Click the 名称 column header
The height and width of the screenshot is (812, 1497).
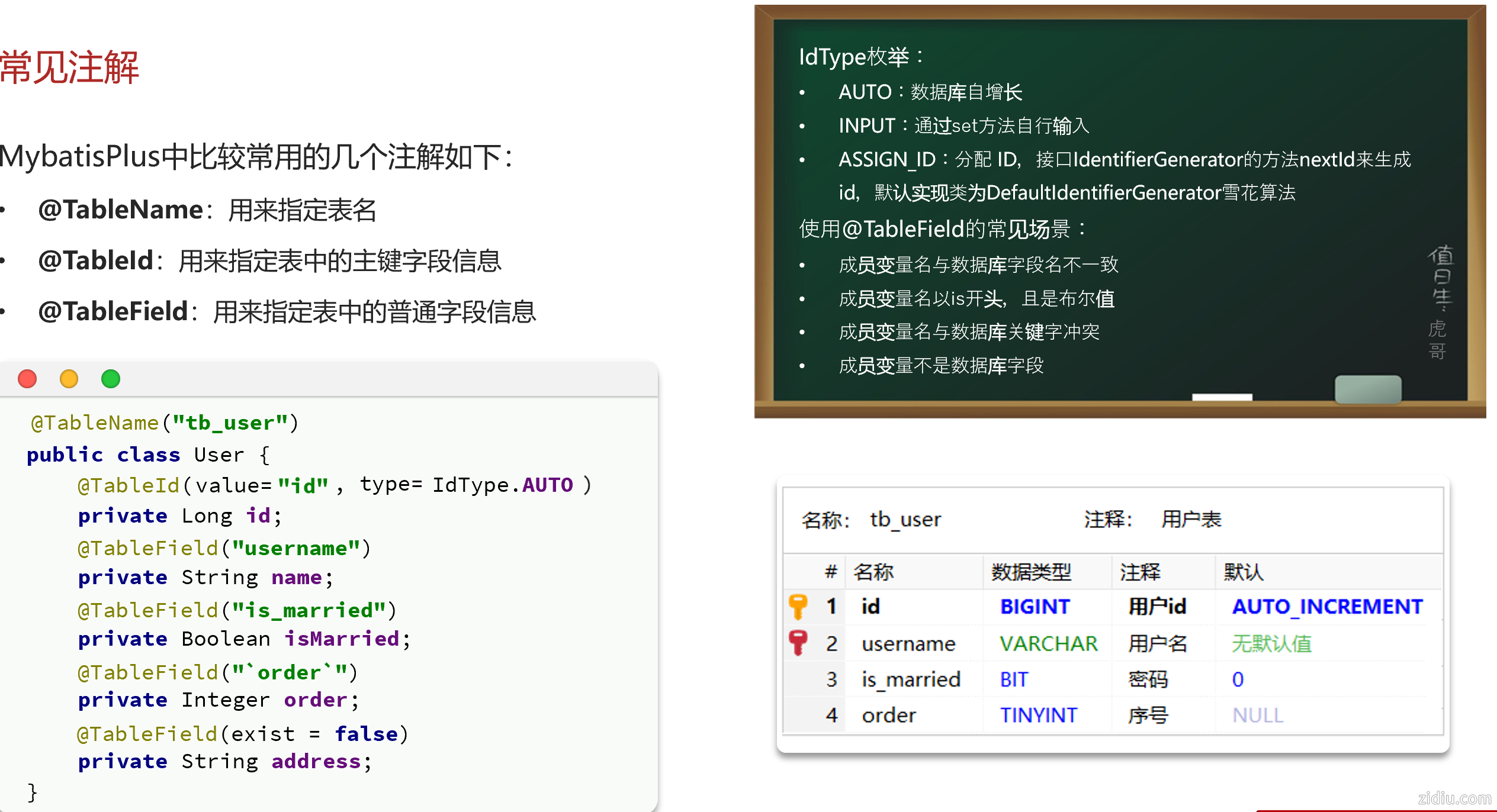[873, 572]
